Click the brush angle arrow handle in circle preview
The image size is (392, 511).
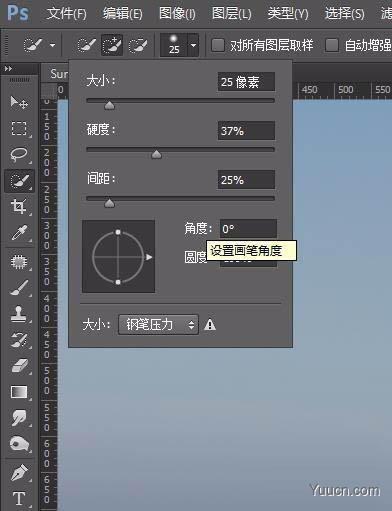(149, 257)
